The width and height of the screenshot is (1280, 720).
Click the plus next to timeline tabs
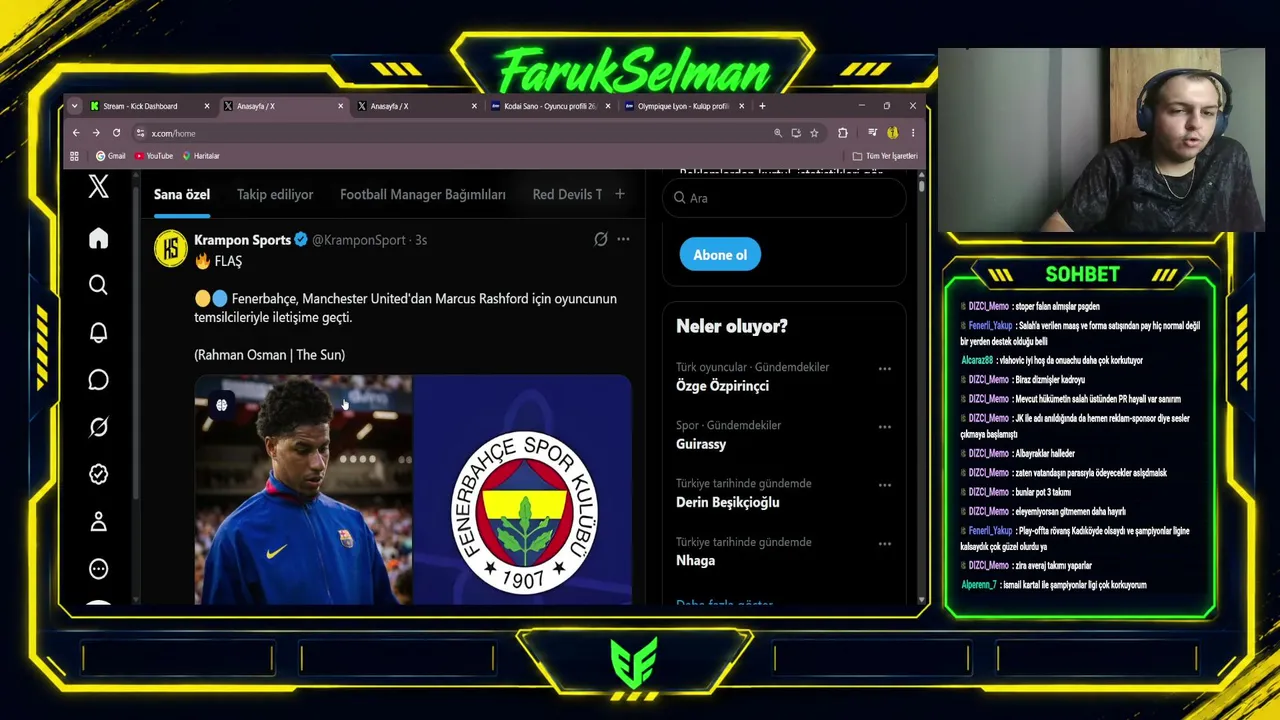(620, 194)
